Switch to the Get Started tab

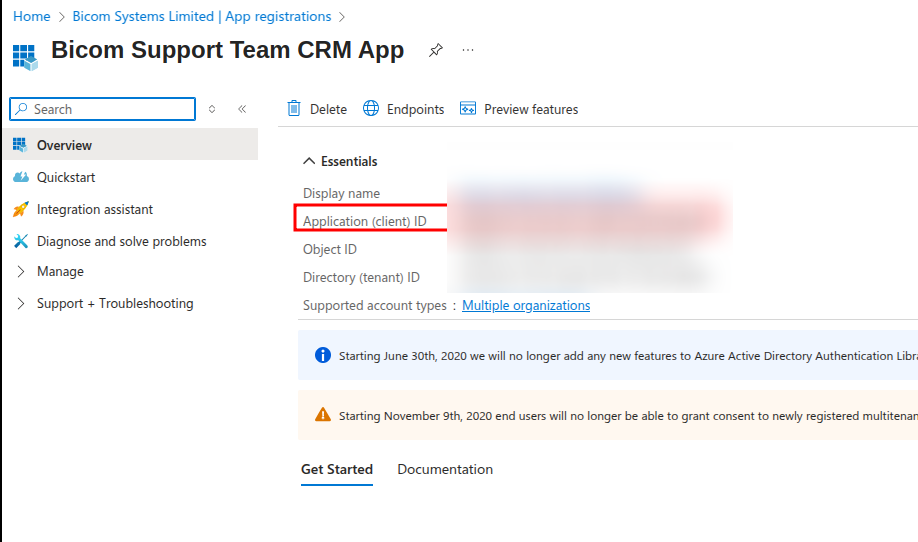click(337, 469)
